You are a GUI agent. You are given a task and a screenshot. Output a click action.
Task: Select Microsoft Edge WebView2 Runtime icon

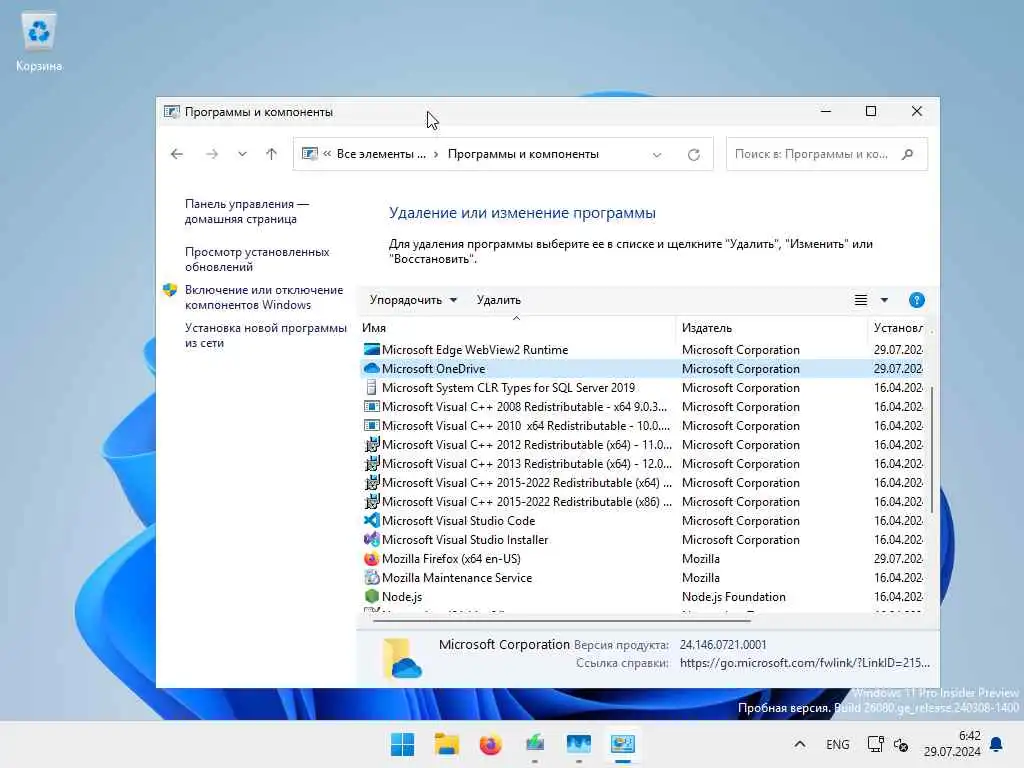(x=372, y=349)
